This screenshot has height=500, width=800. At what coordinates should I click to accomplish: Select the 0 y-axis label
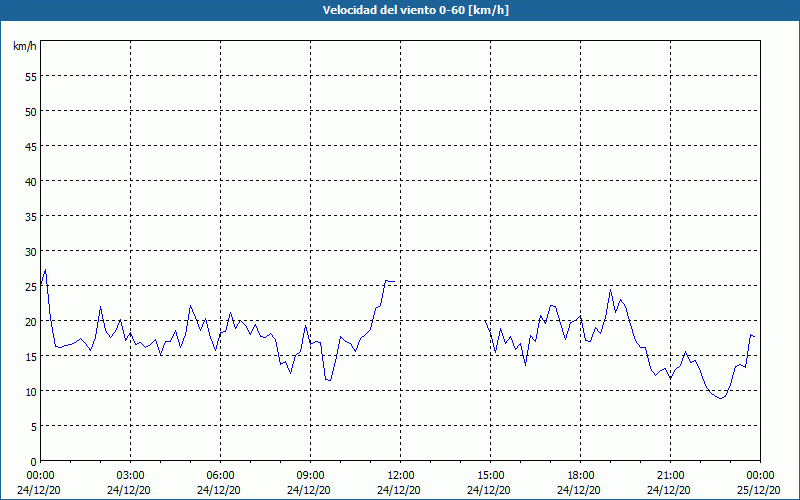click(34, 464)
